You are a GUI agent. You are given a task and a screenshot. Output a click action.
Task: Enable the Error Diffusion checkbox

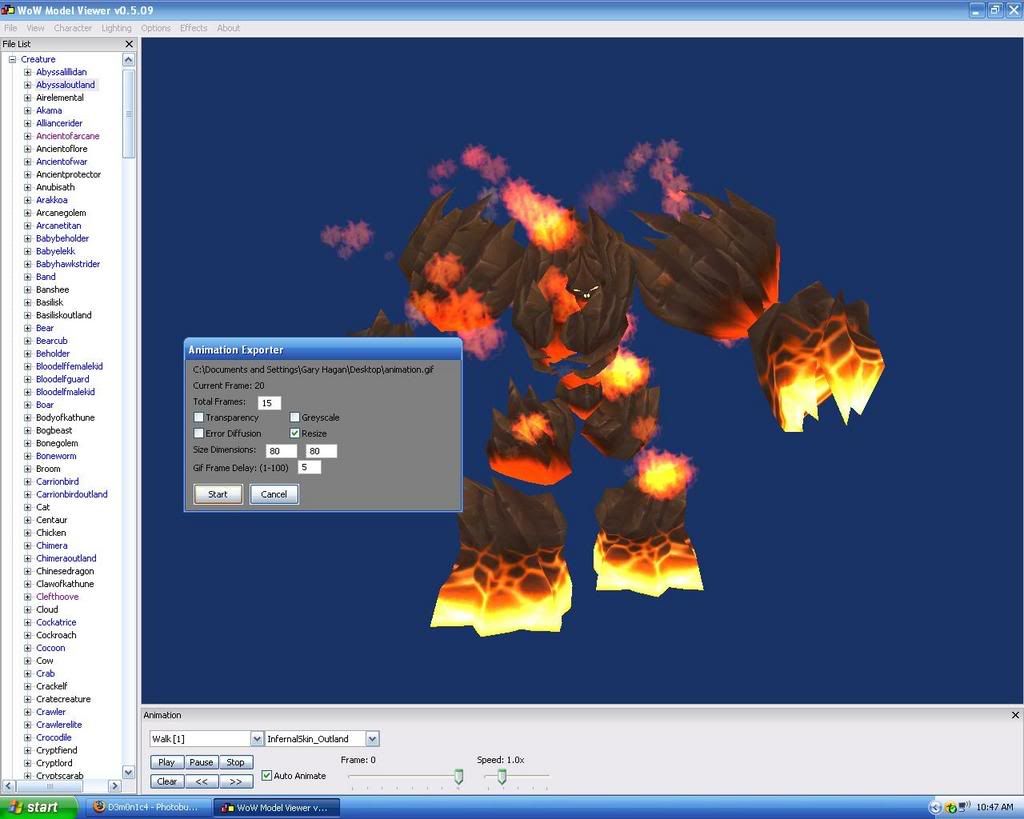click(199, 433)
